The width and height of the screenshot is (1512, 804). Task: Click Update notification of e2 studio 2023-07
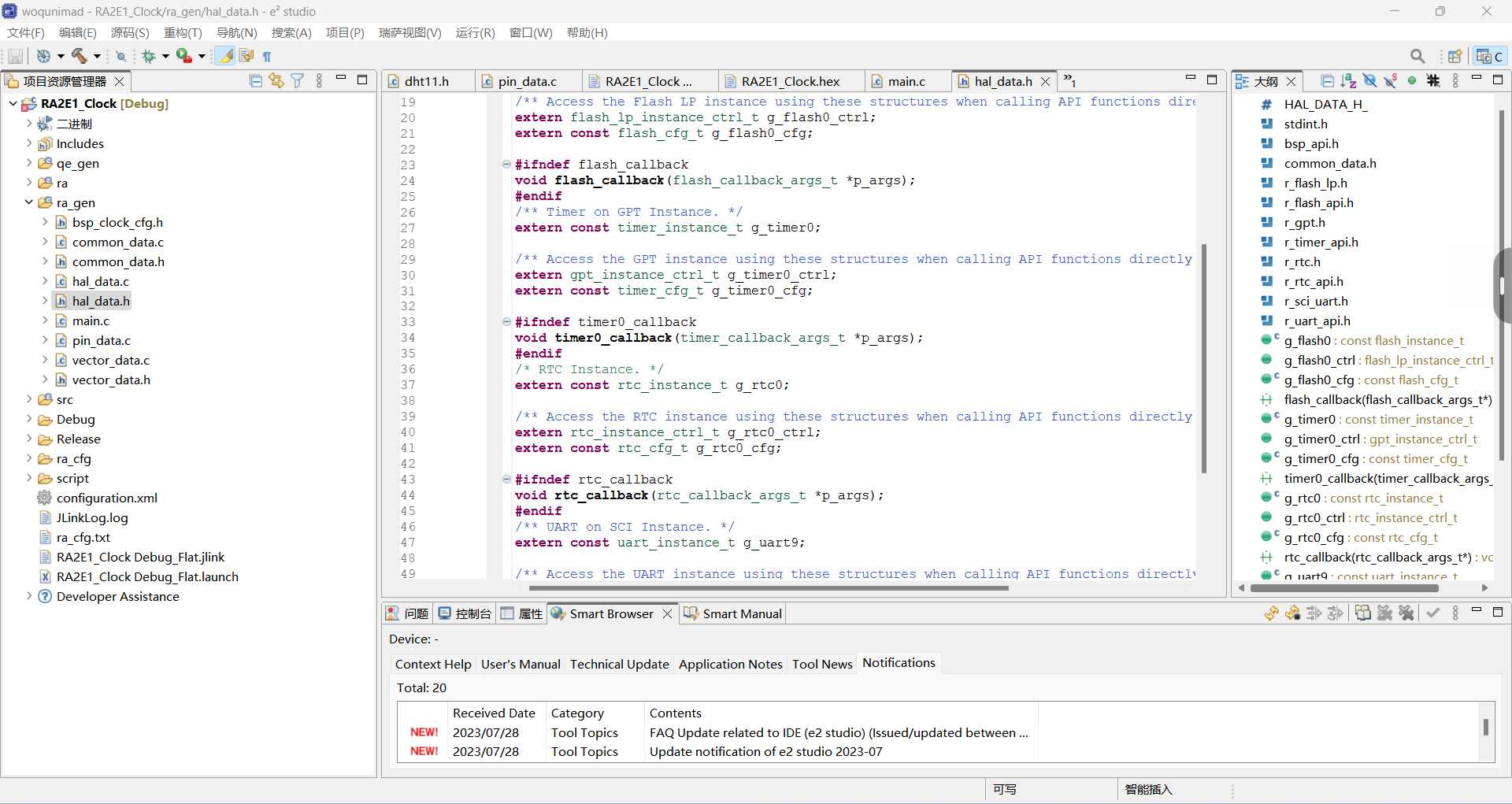766,751
